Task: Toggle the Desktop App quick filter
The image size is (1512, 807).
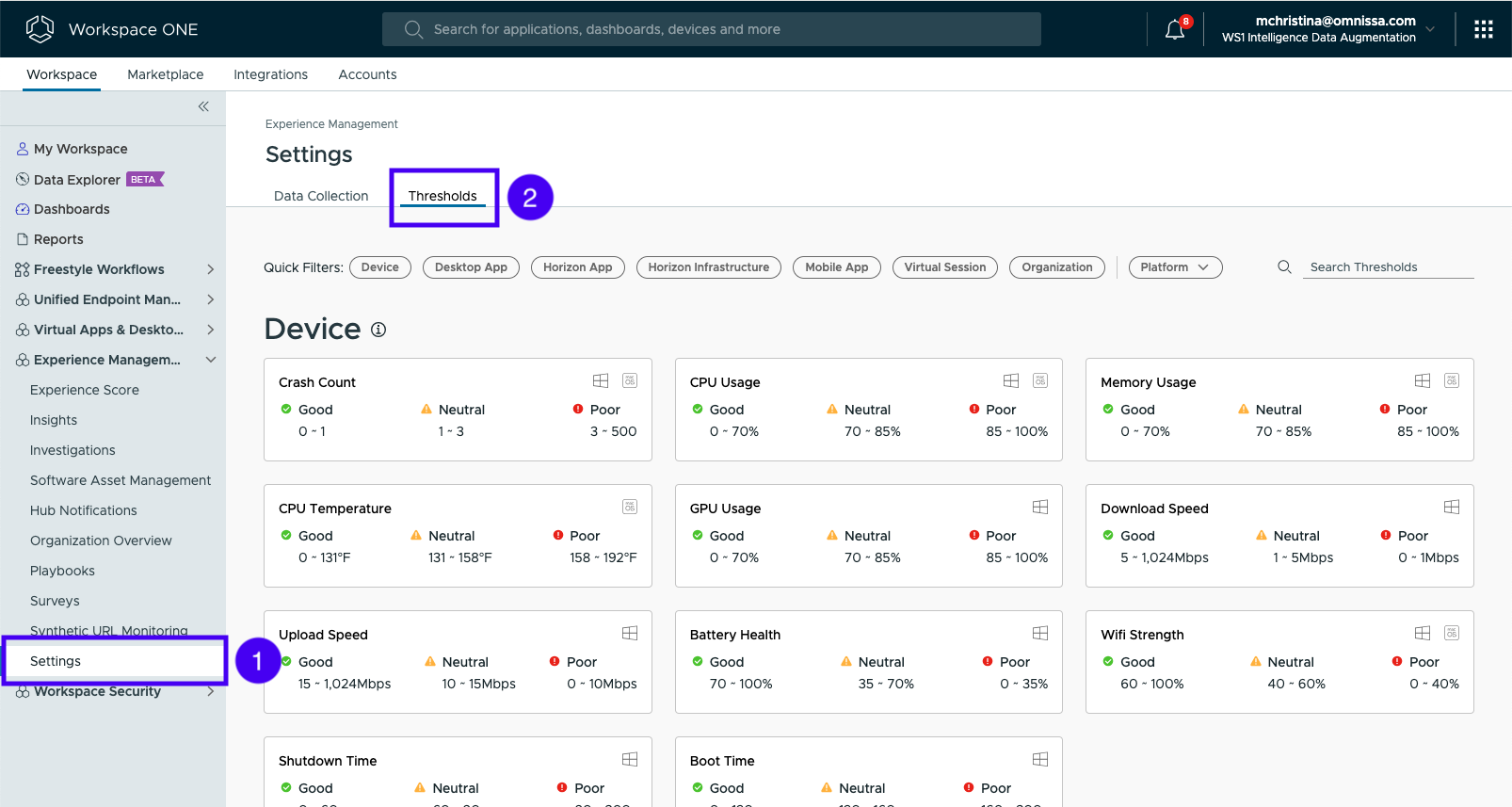Action: (x=471, y=267)
